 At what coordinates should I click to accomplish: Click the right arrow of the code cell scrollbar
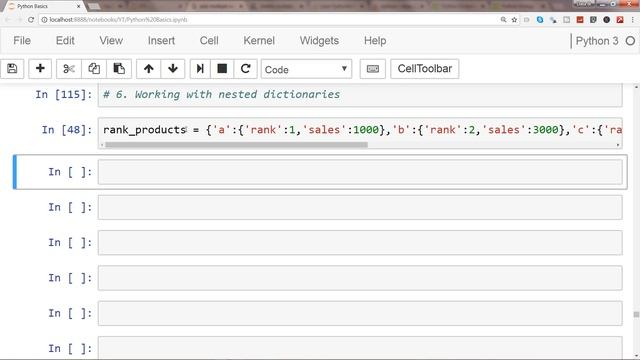[x=618, y=144]
